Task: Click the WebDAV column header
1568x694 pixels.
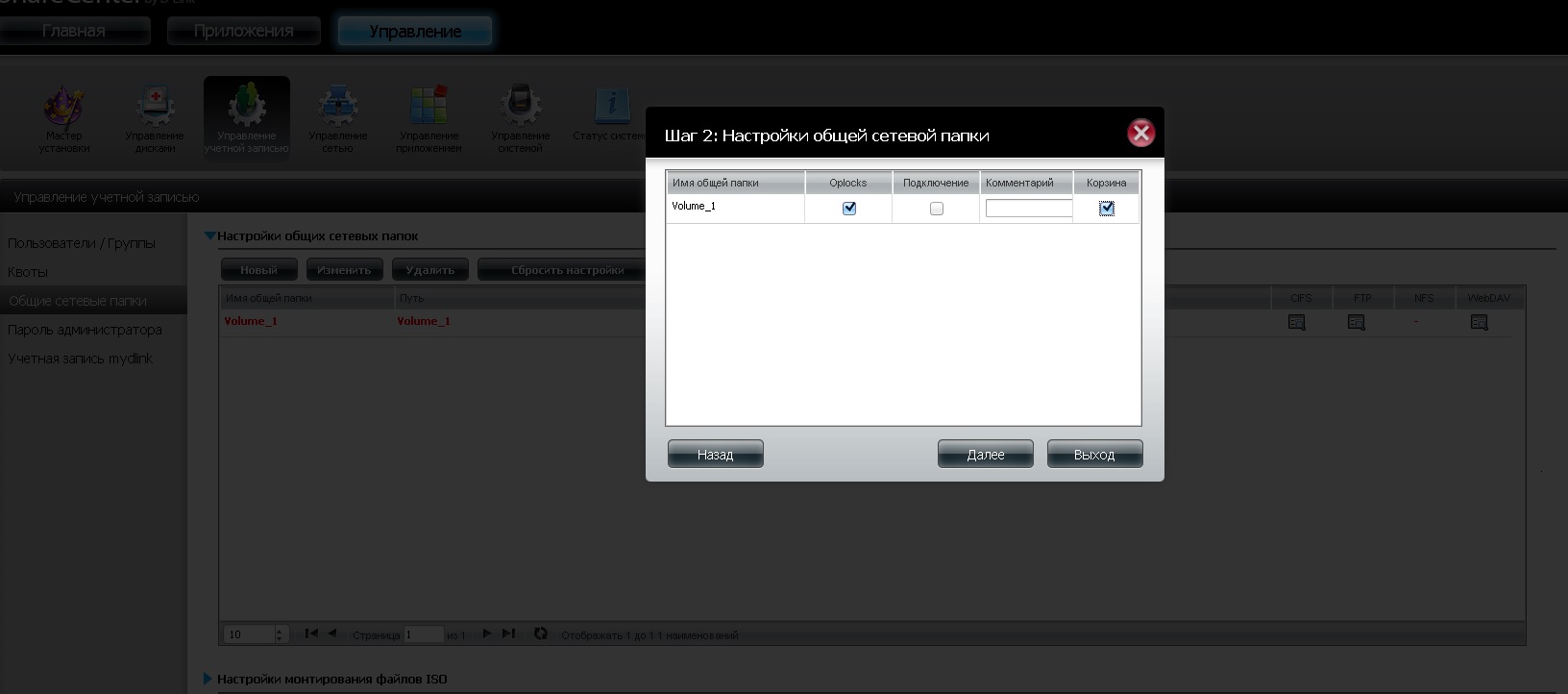Action: (1489, 298)
